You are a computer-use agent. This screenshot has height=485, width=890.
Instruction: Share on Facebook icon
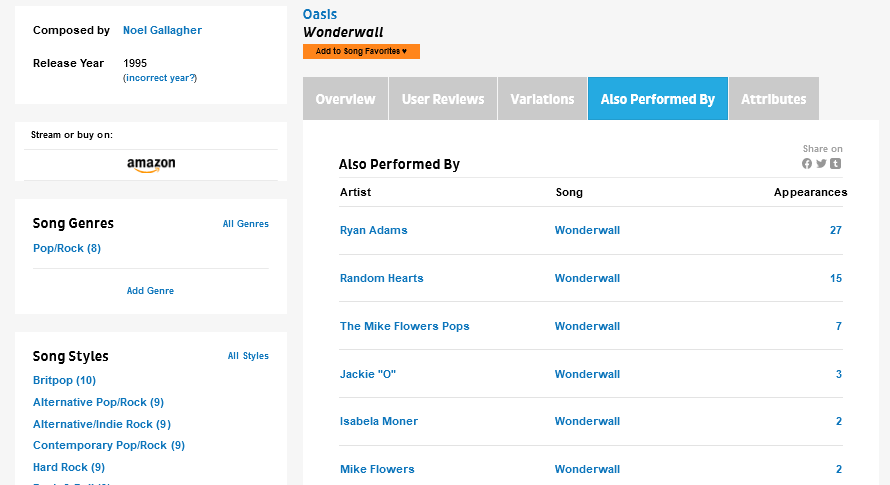(807, 163)
